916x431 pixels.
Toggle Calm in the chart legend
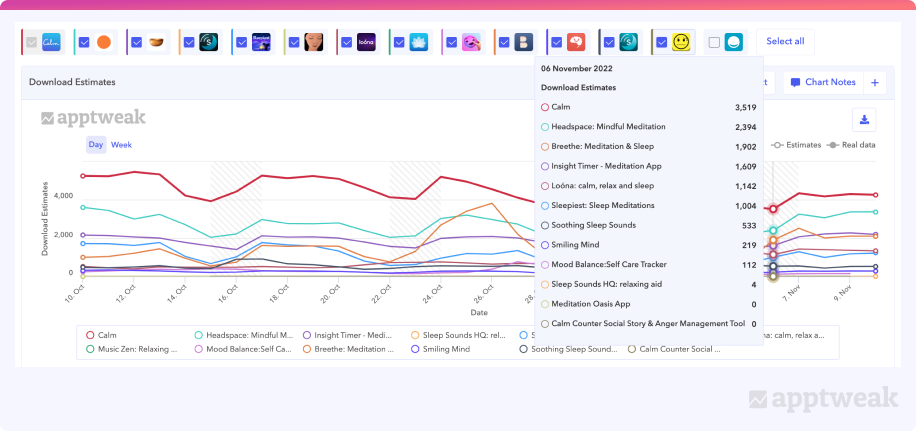point(102,335)
